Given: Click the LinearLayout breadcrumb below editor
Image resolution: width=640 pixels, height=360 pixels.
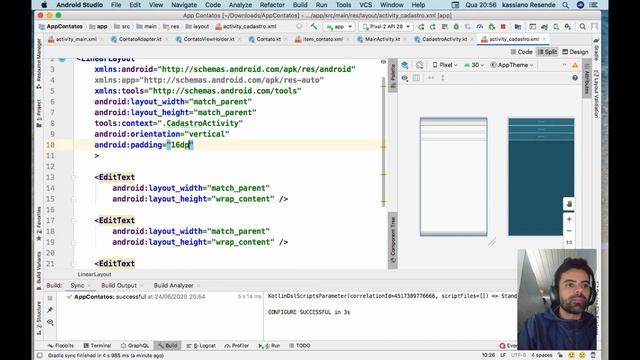Looking at the screenshot, I should [x=94, y=274].
